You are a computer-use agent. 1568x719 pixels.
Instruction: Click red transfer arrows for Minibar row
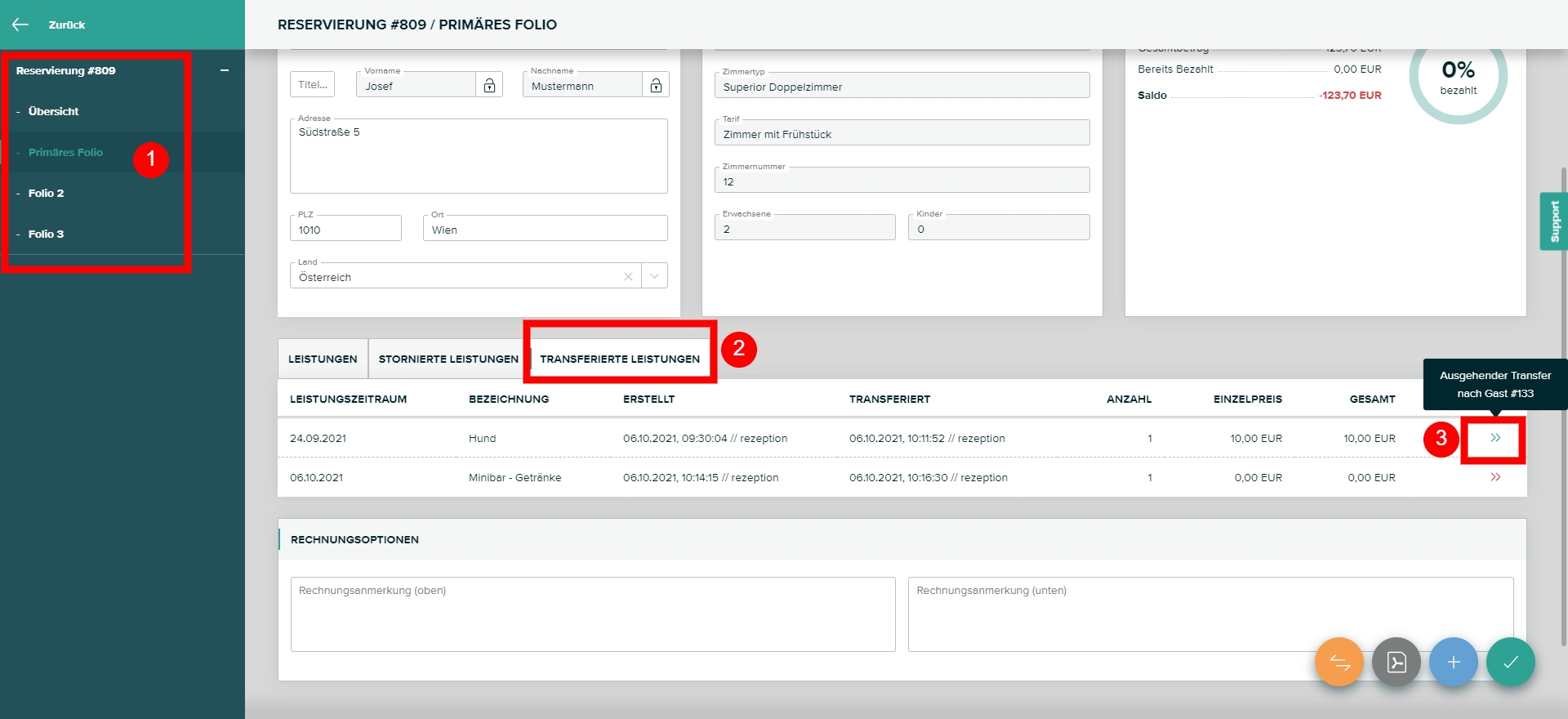click(x=1494, y=478)
